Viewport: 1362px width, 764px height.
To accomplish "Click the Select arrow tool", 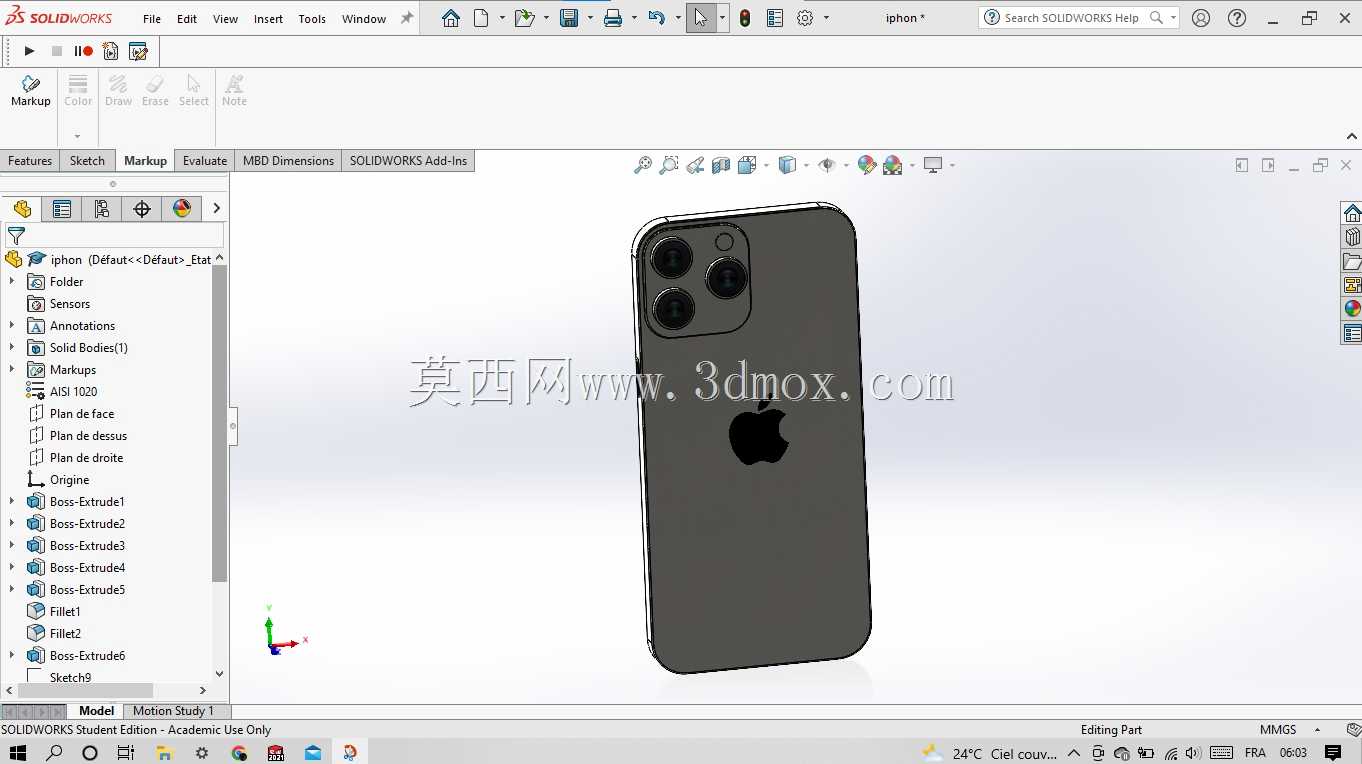I will coord(701,18).
